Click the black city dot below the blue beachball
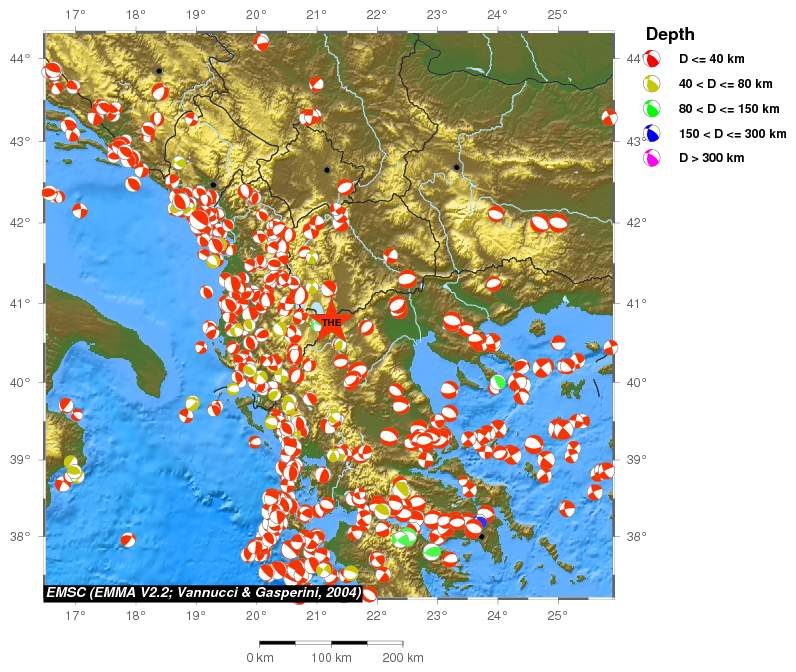This screenshot has height=672, width=796. click(481, 536)
